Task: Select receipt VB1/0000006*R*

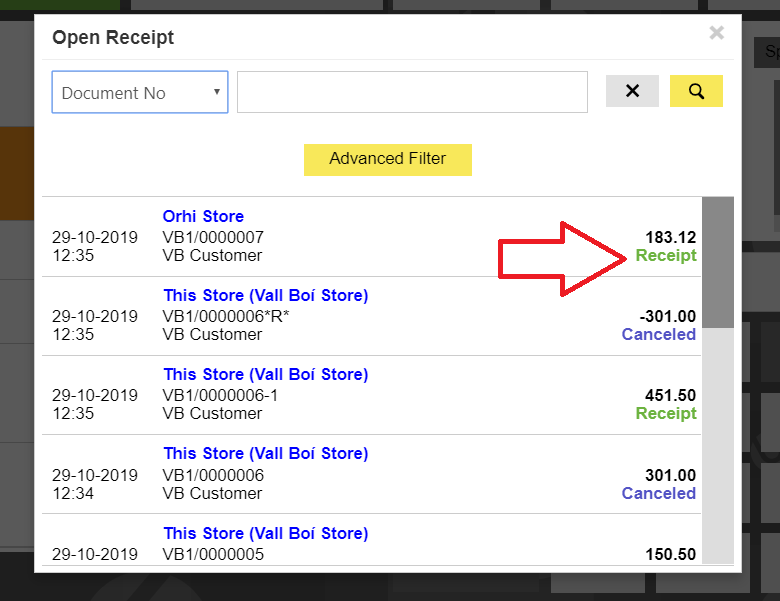Action: pyautogui.click(x=226, y=316)
